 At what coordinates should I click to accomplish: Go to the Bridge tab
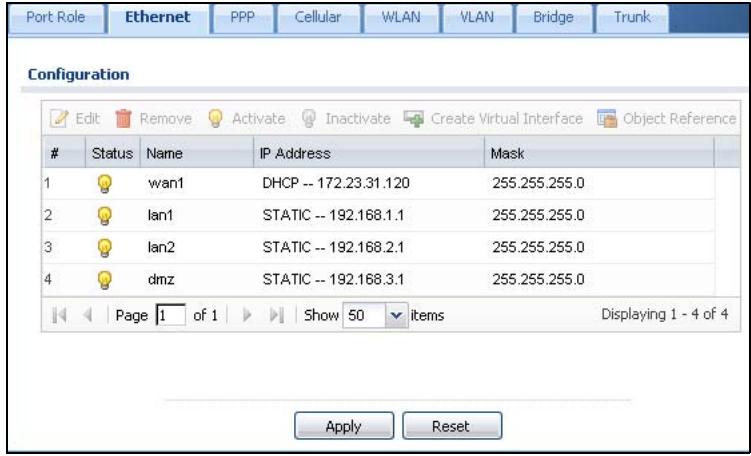coord(553,18)
